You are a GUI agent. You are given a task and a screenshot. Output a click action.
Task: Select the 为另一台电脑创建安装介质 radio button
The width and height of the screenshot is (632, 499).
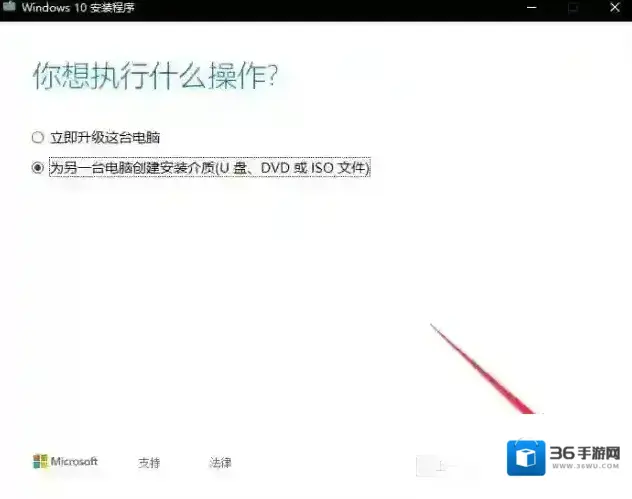click(38, 169)
